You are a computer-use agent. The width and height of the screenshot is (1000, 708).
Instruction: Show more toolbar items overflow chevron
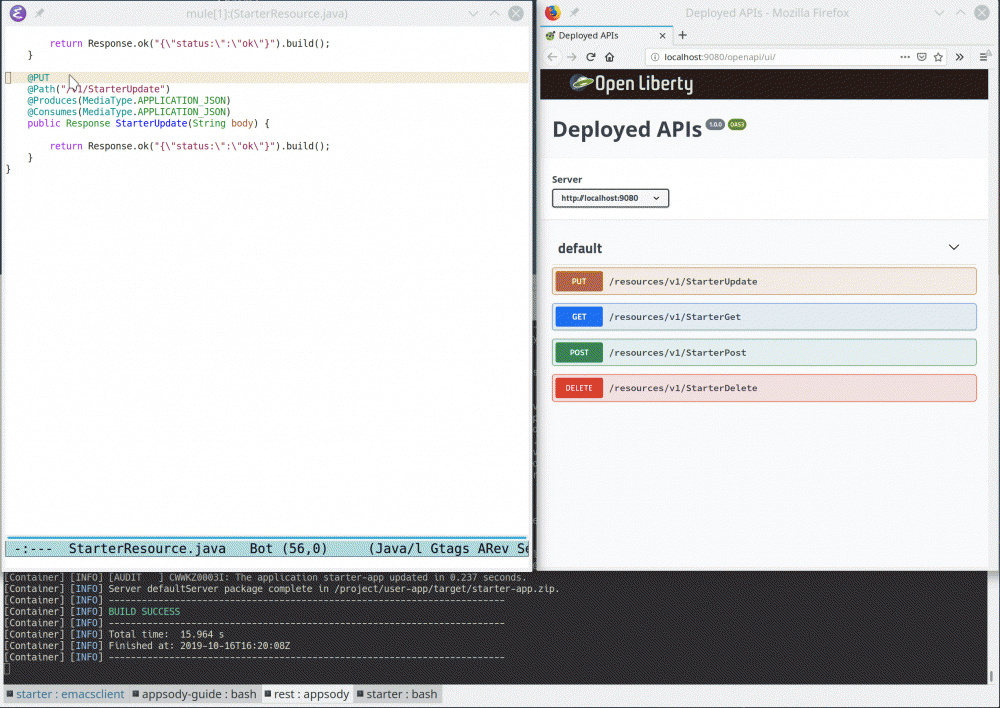point(960,57)
